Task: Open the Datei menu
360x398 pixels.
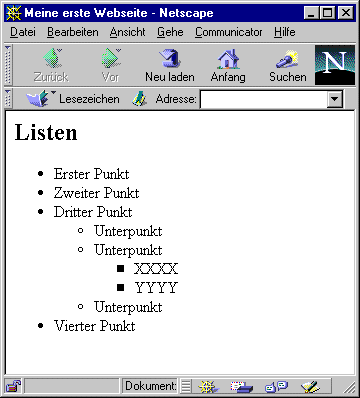Action: click(x=23, y=32)
